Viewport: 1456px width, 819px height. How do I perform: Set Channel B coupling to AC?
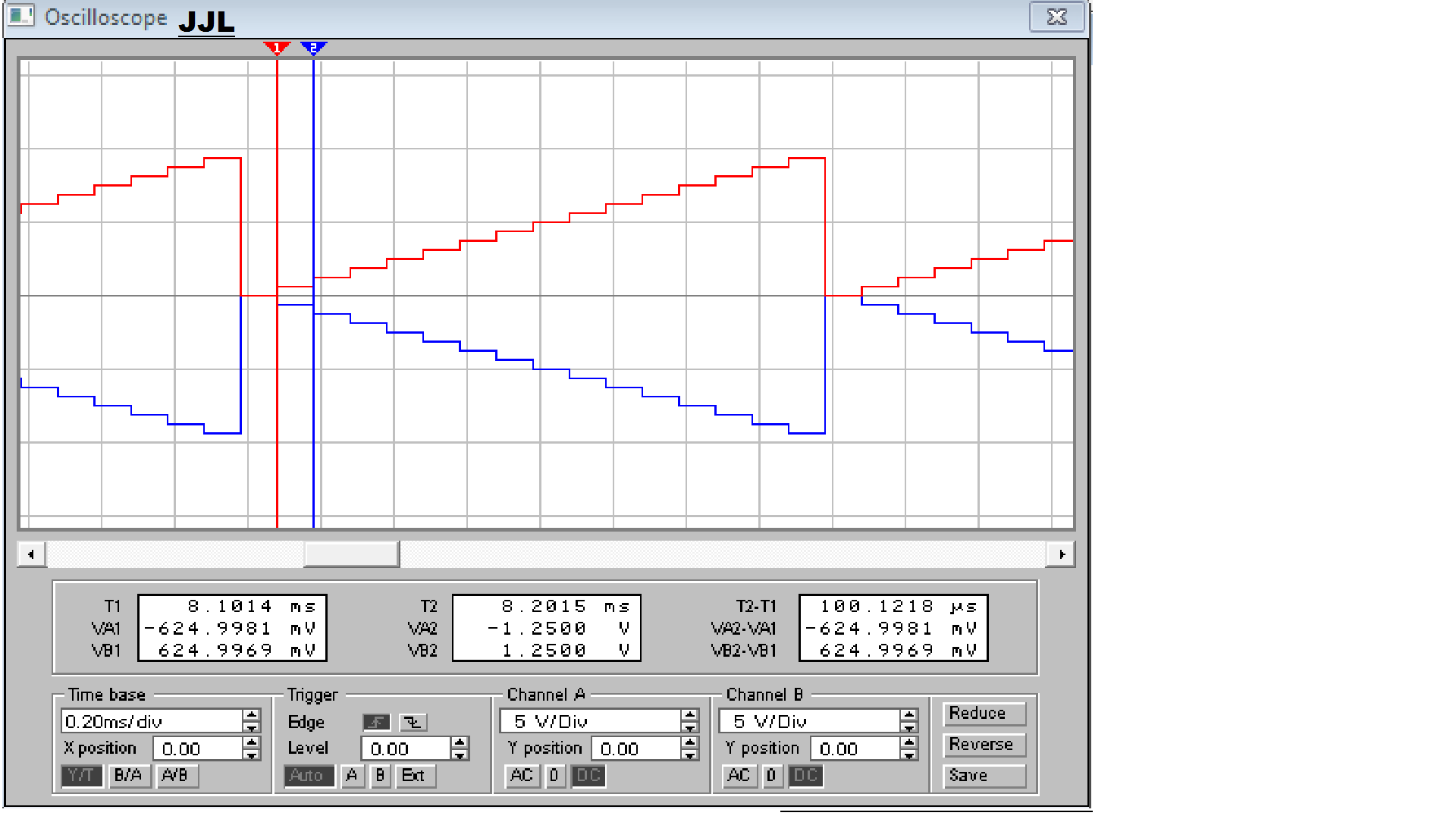(740, 776)
